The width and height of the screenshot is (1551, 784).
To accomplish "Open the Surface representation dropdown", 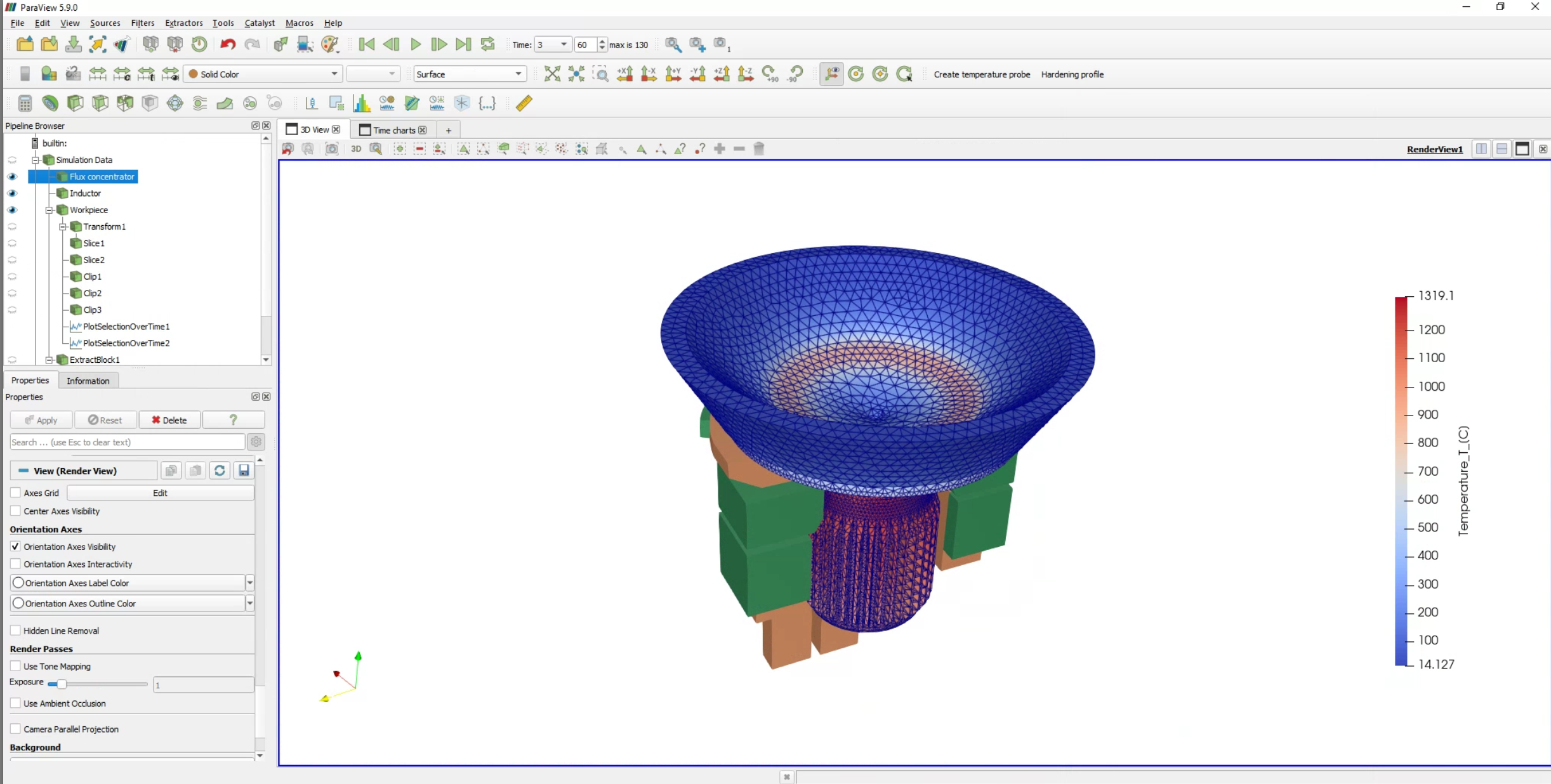I will [470, 74].
